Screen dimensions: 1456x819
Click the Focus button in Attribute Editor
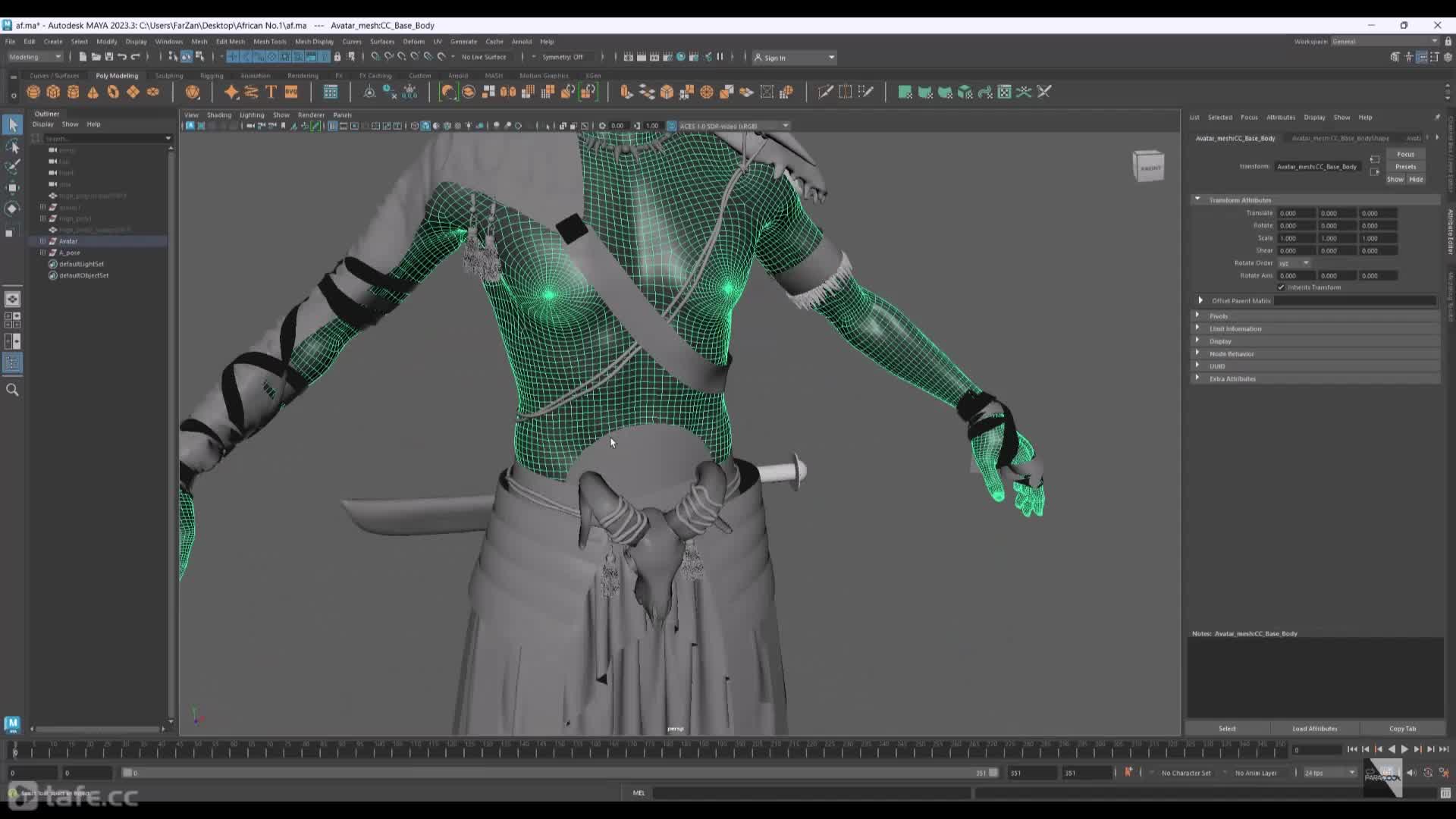click(1405, 154)
